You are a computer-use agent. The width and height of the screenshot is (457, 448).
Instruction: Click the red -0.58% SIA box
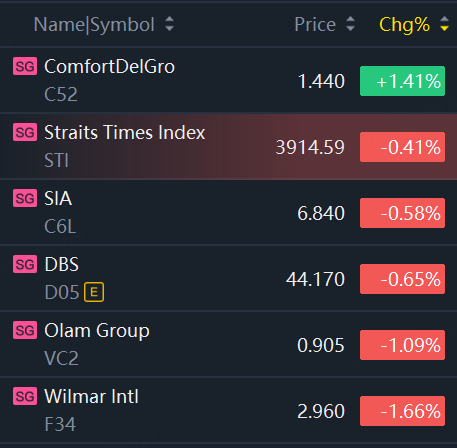402,213
